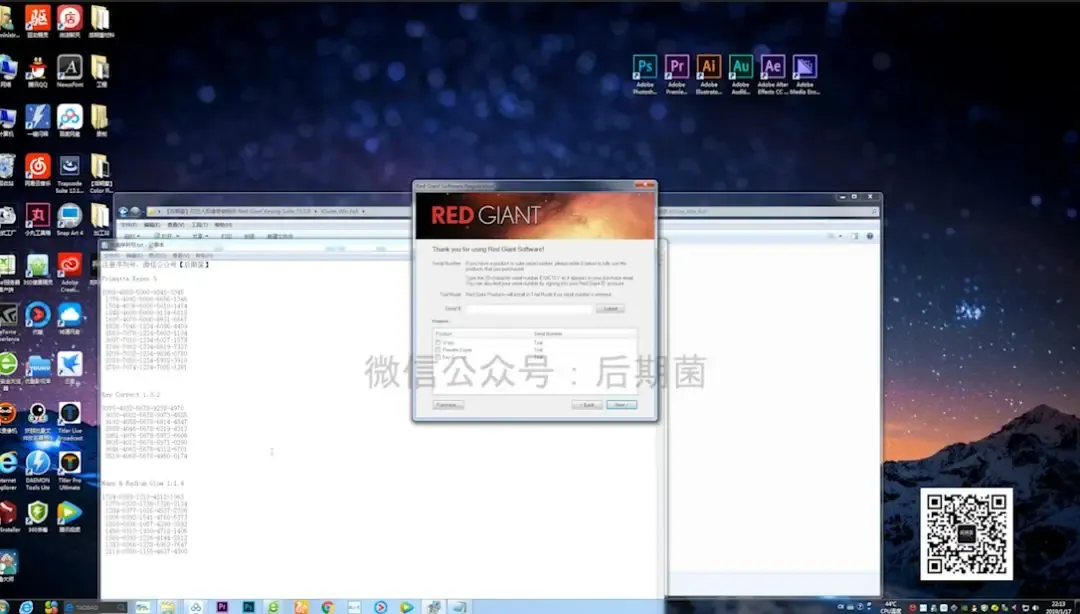1080x614 pixels.
Task: Open Tencent Video play-triangle desktop icon
Action: pyautogui.click(x=70, y=517)
